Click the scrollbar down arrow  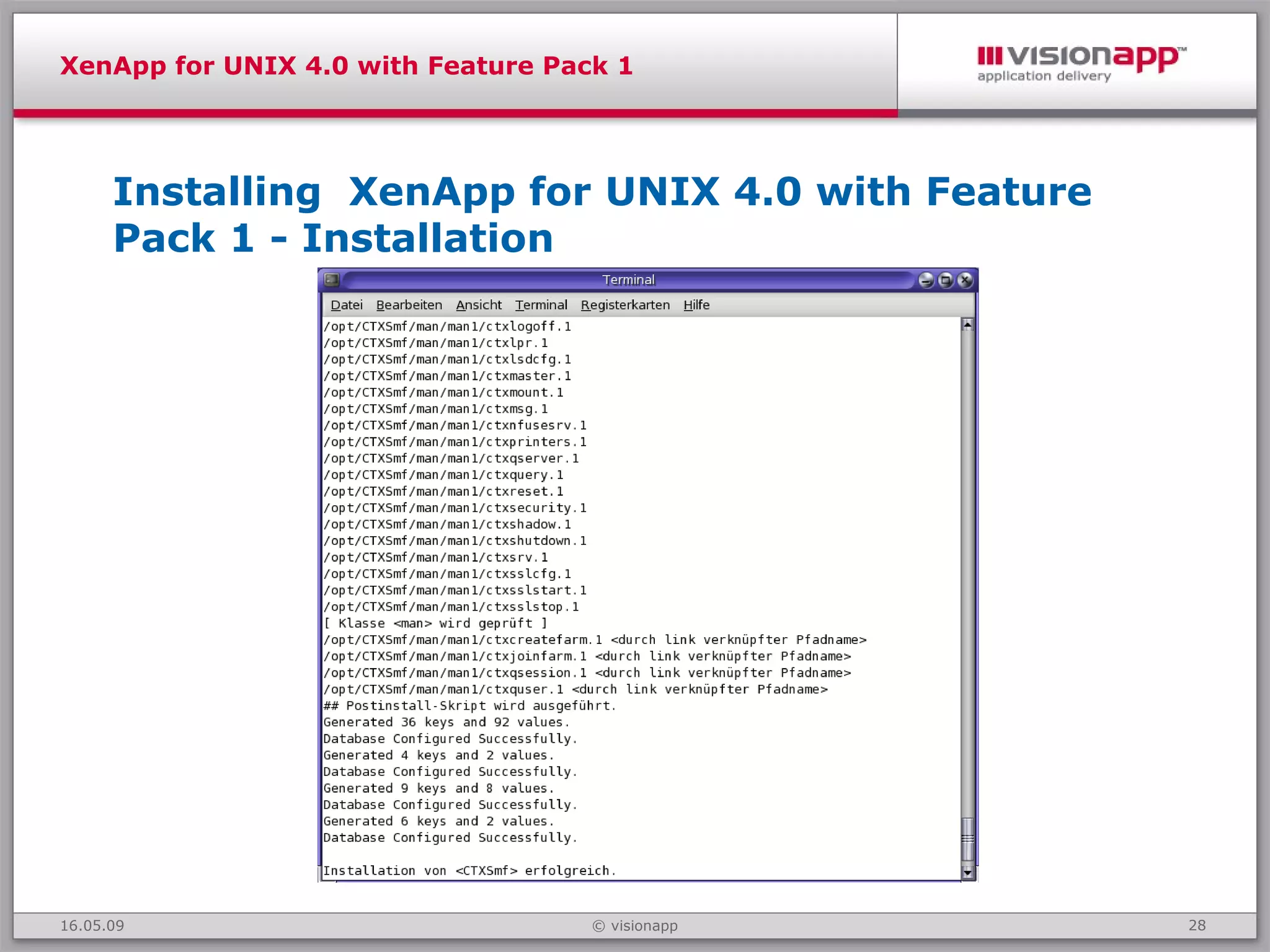tap(967, 873)
